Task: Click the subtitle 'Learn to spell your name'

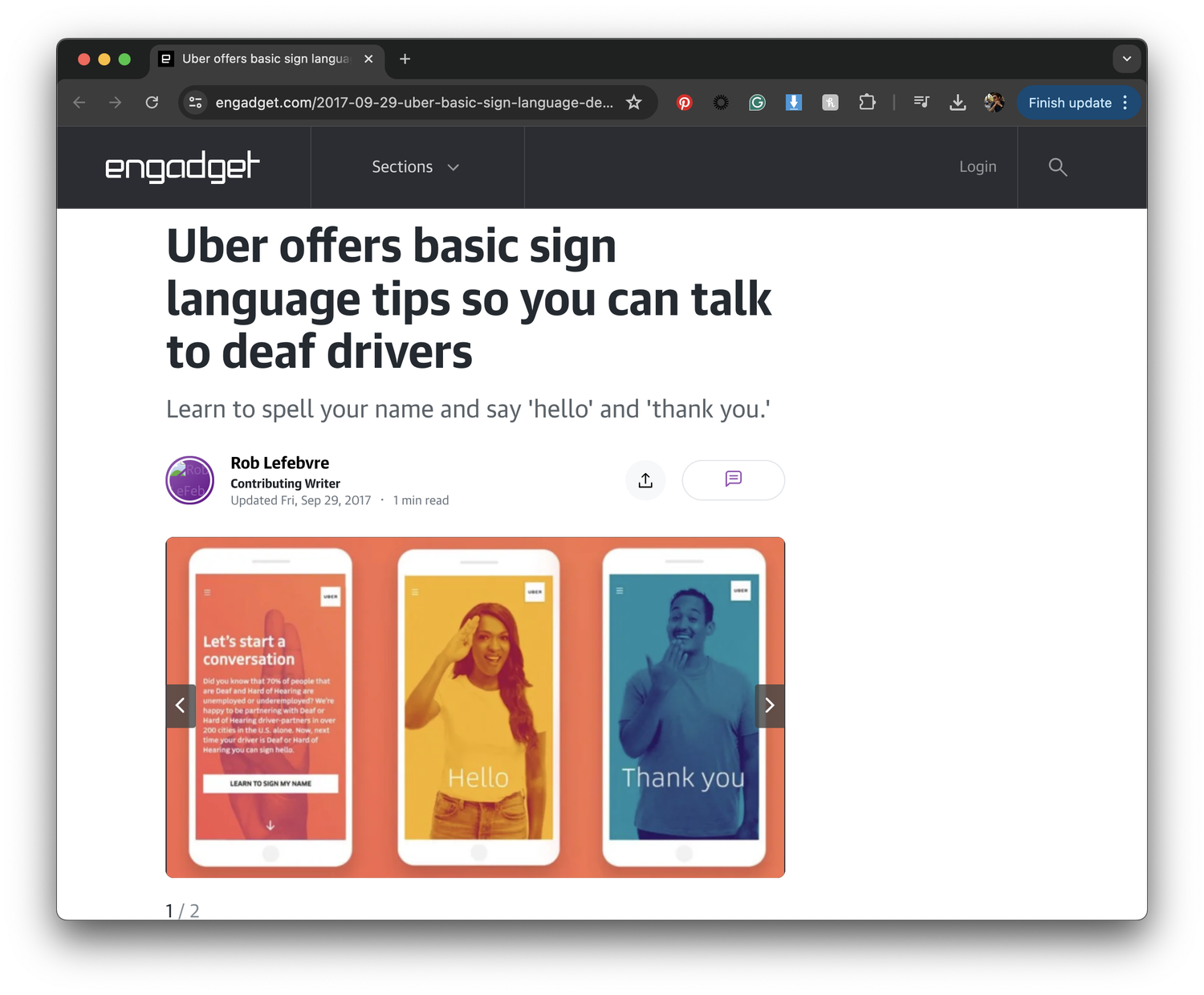Action: coord(468,409)
